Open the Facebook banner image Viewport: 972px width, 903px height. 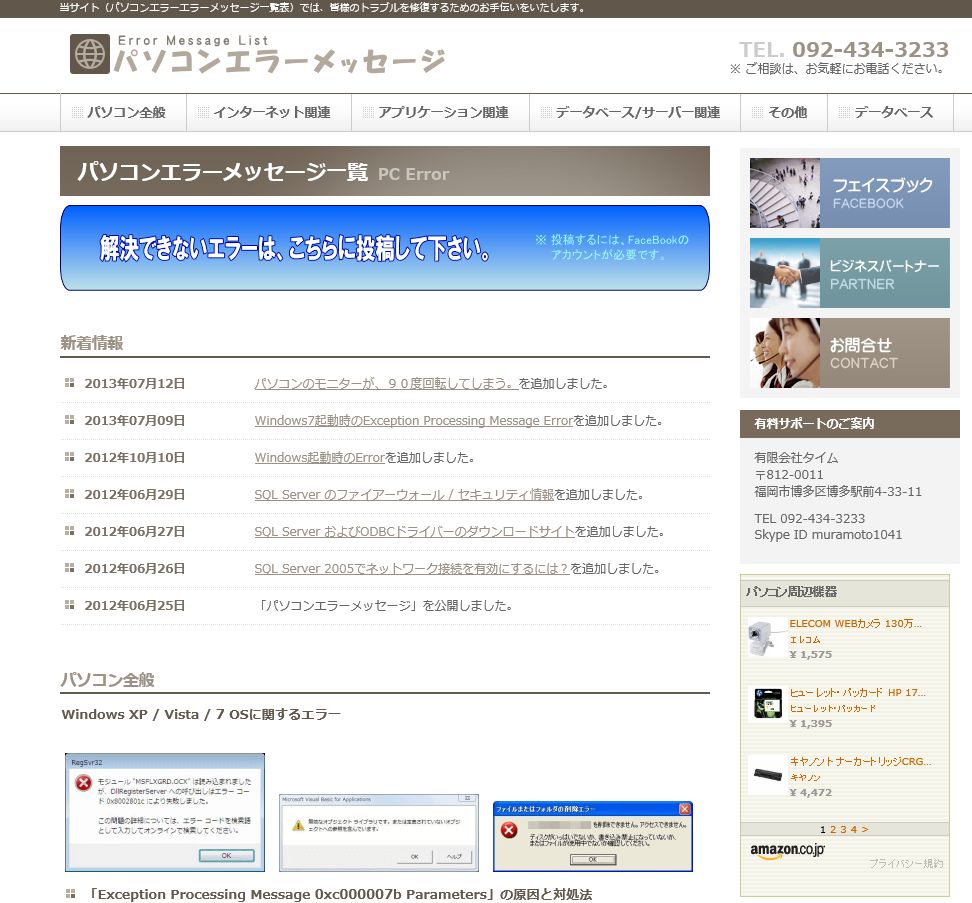tap(849, 193)
